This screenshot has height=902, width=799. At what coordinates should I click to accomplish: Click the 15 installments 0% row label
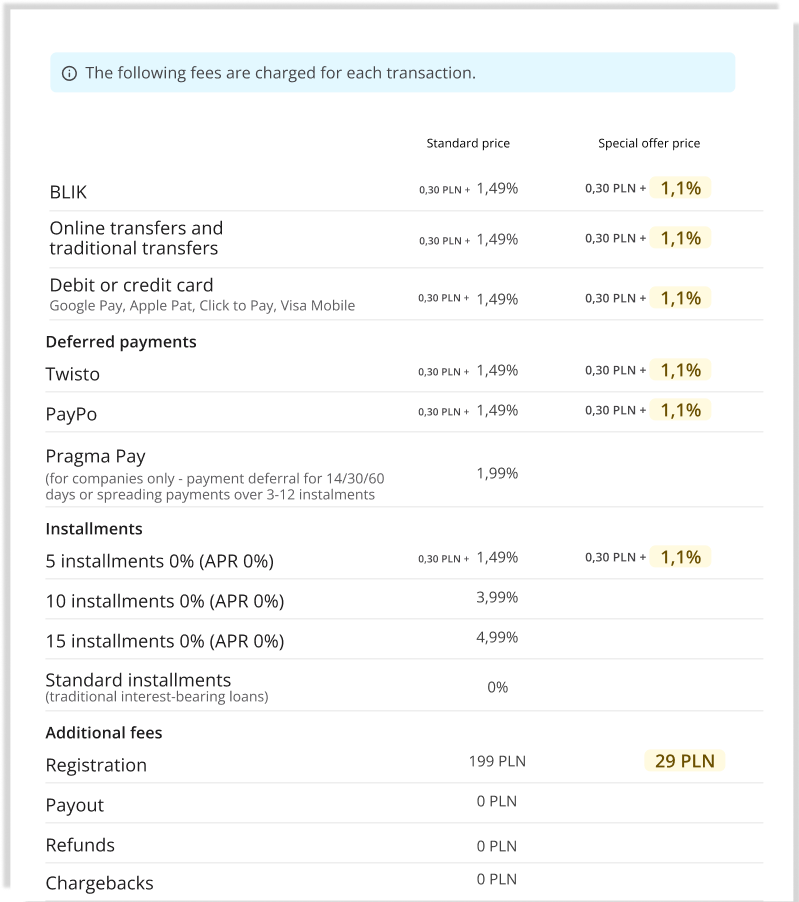165,641
